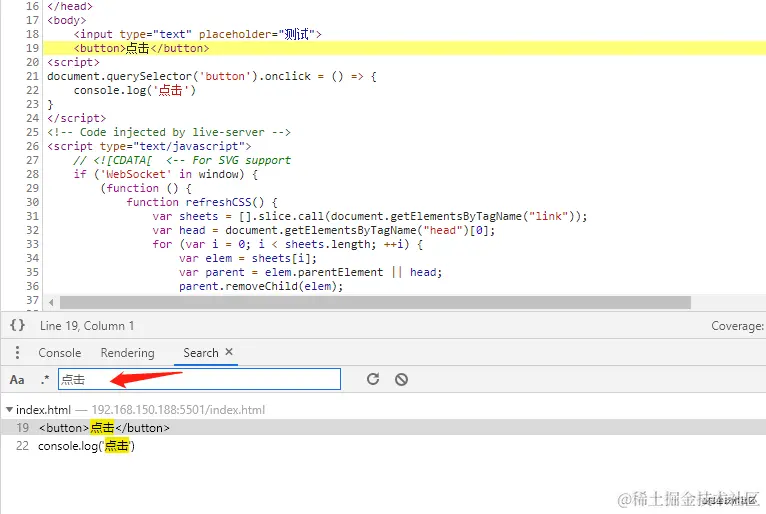This screenshot has height=514, width=766.
Task: Click the Coverage status text
Action: pos(737,326)
